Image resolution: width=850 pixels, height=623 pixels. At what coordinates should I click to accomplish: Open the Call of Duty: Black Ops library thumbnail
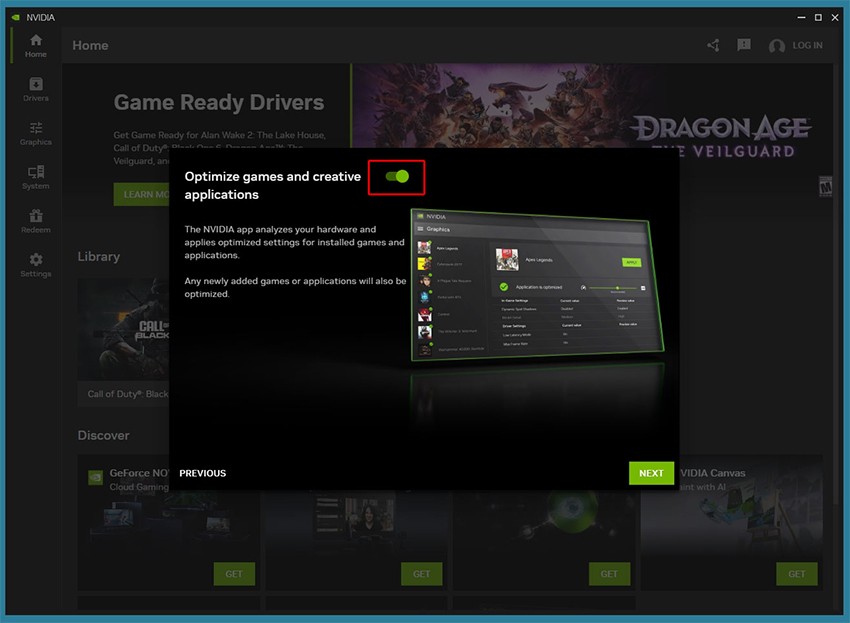(124, 329)
